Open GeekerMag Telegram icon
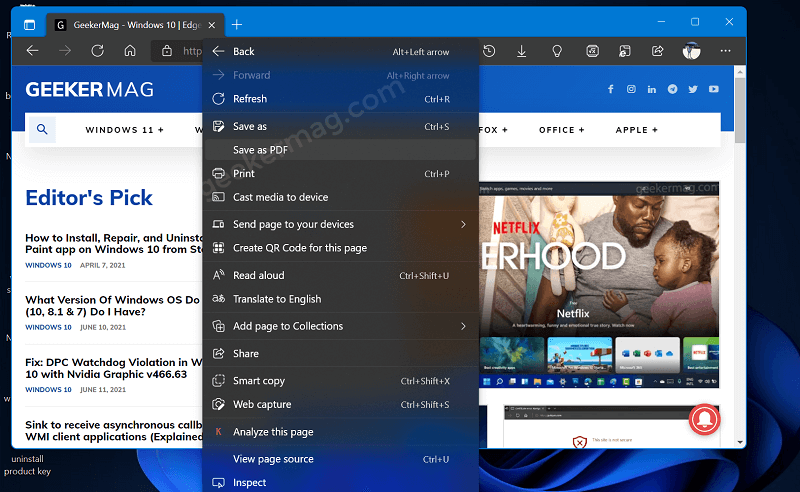This screenshot has width=800, height=492. (672, 89)
